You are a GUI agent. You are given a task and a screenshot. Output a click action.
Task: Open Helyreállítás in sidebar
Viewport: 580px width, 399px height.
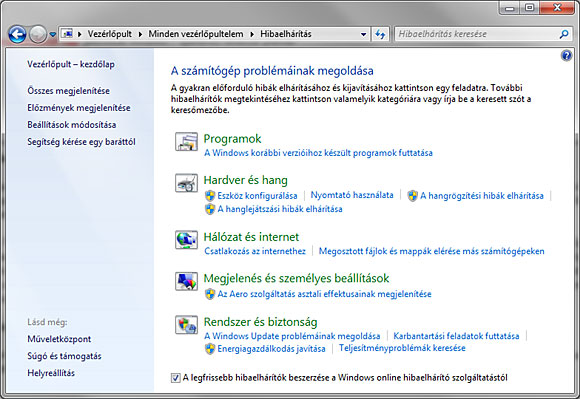tap(51, 373)
